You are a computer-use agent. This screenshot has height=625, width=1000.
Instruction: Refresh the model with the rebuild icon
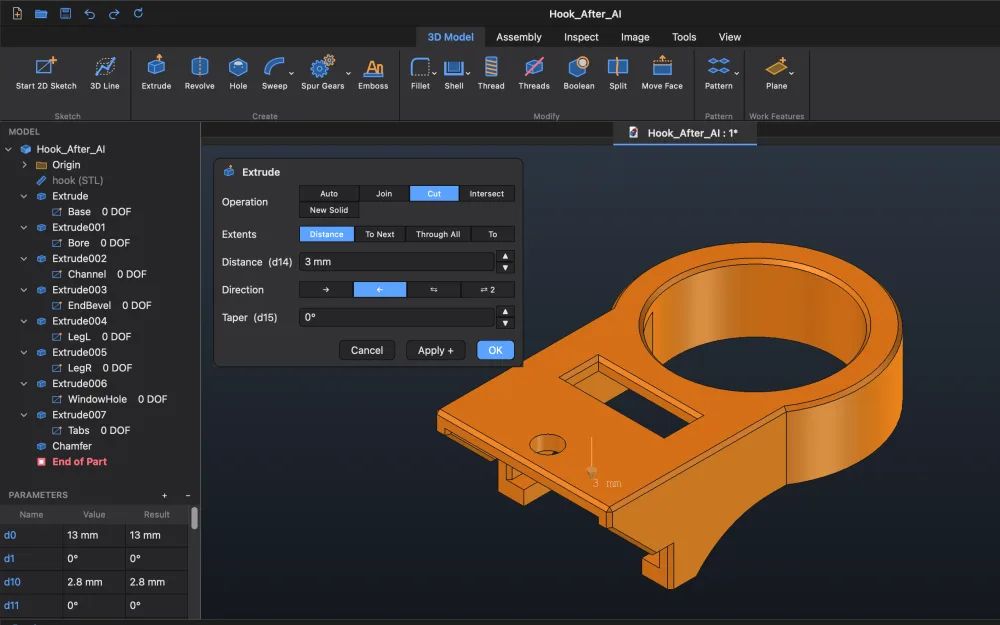(138, 13)
